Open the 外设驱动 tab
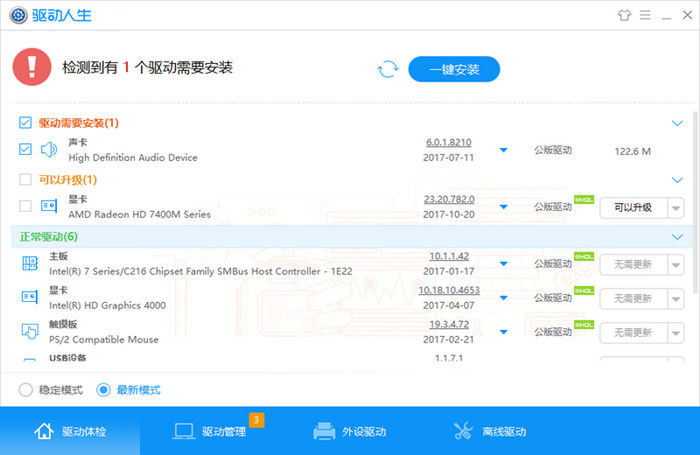The width and height of the screenshot is (700, 455). pos(350,432)
